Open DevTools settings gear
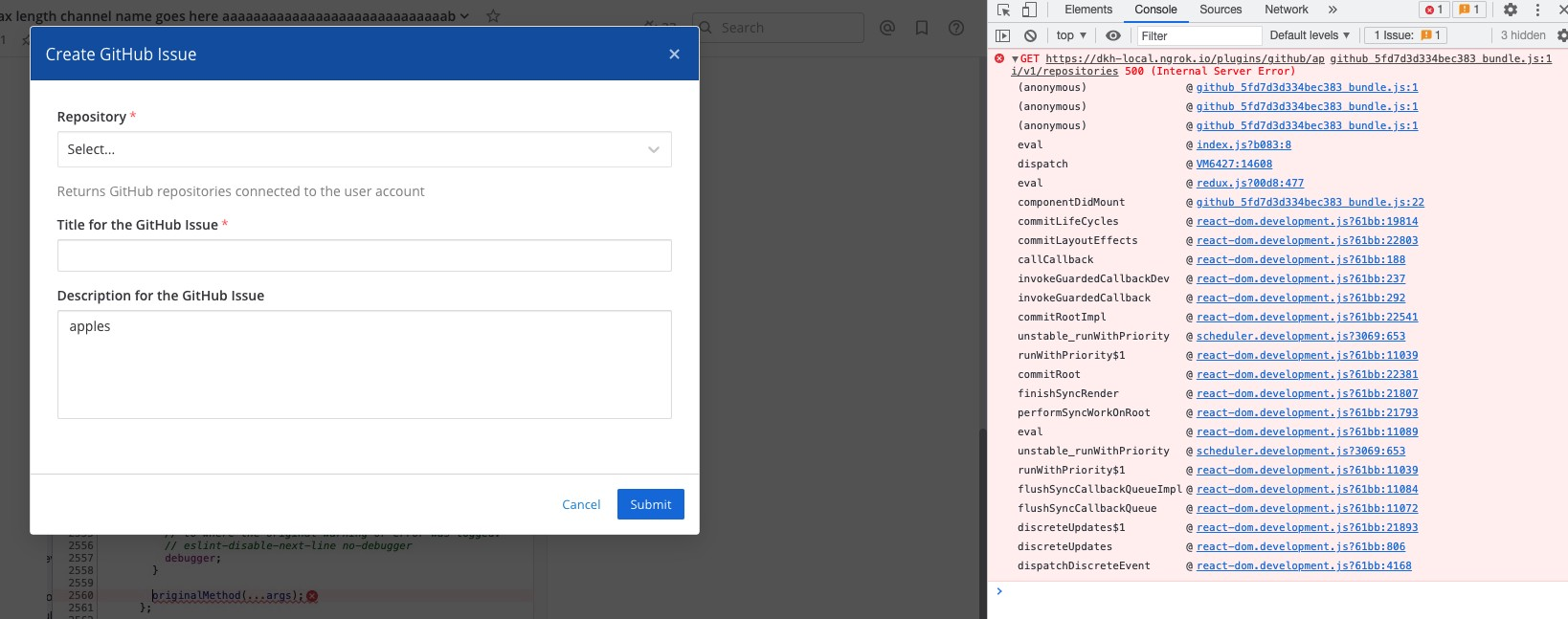The height and width of the screenshot is (619, 1568). [1510, 10]
